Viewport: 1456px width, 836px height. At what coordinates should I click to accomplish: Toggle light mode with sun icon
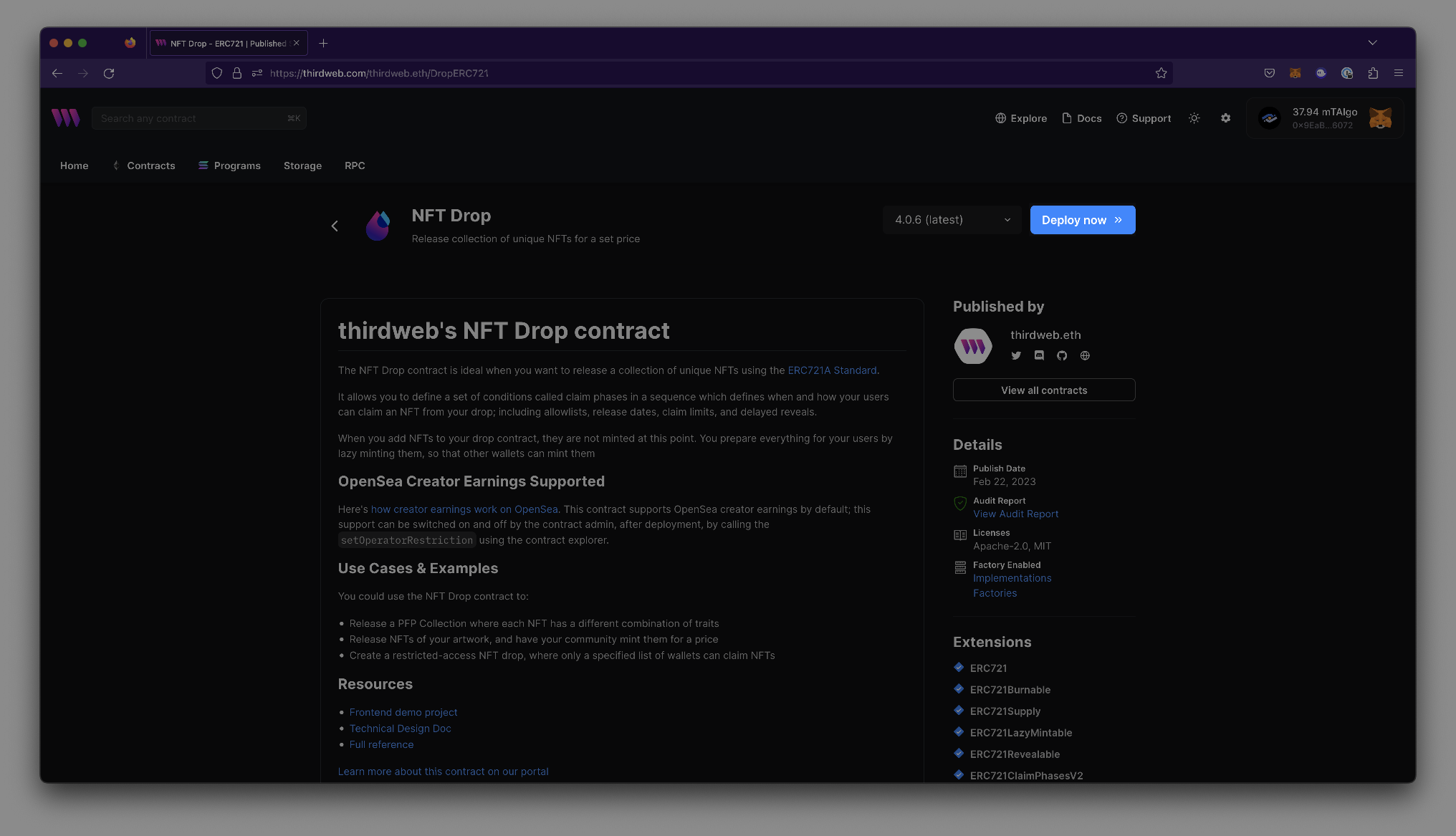tap(1194, 118)
